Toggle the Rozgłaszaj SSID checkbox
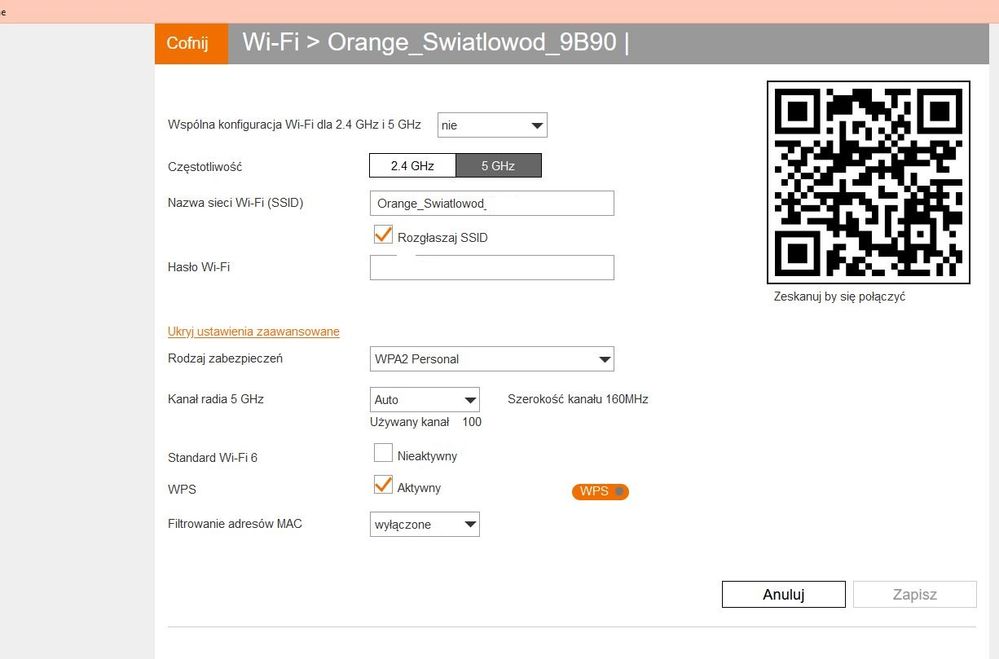The width and height of the screenshot is (999, 659). coord(383,236)
